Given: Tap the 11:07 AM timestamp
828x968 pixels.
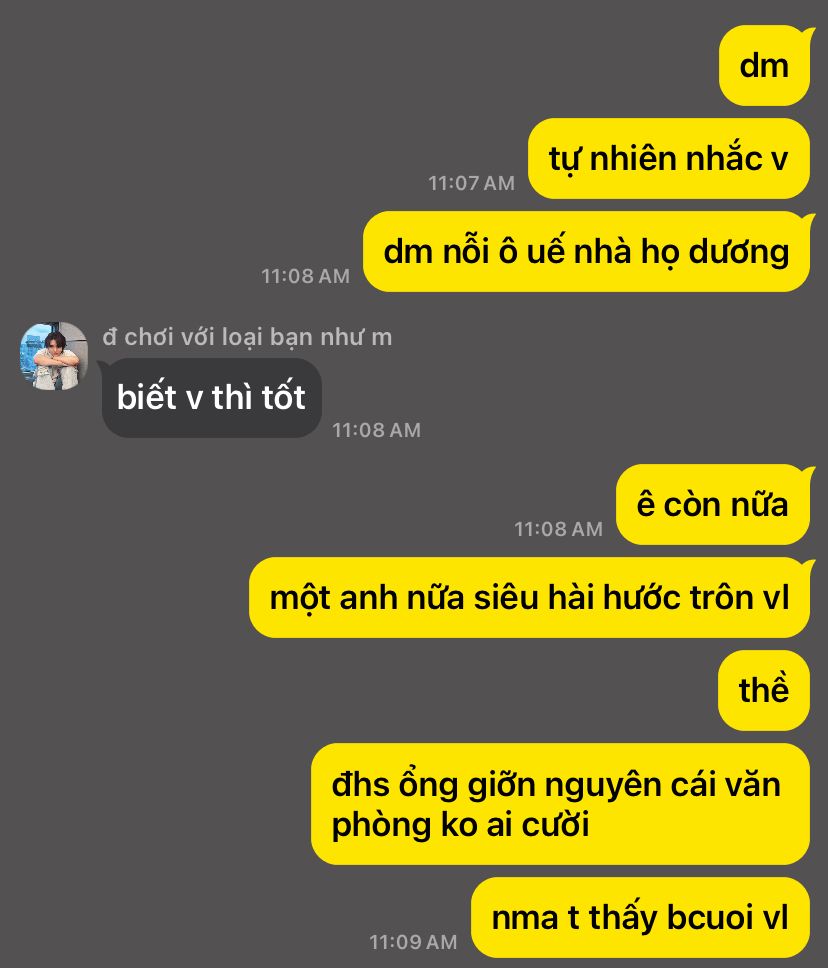Looking at the screenshot, I should tap(472, 183).
